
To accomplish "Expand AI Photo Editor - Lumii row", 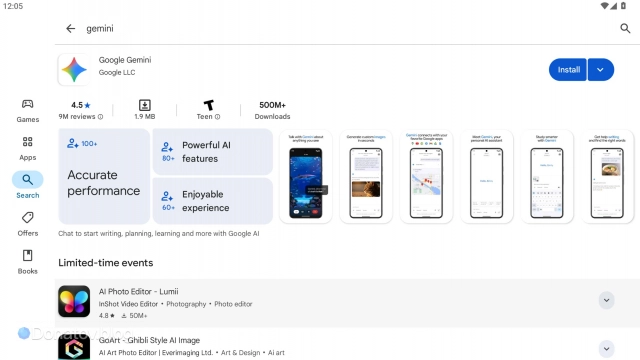I will [x=607, y=300].
